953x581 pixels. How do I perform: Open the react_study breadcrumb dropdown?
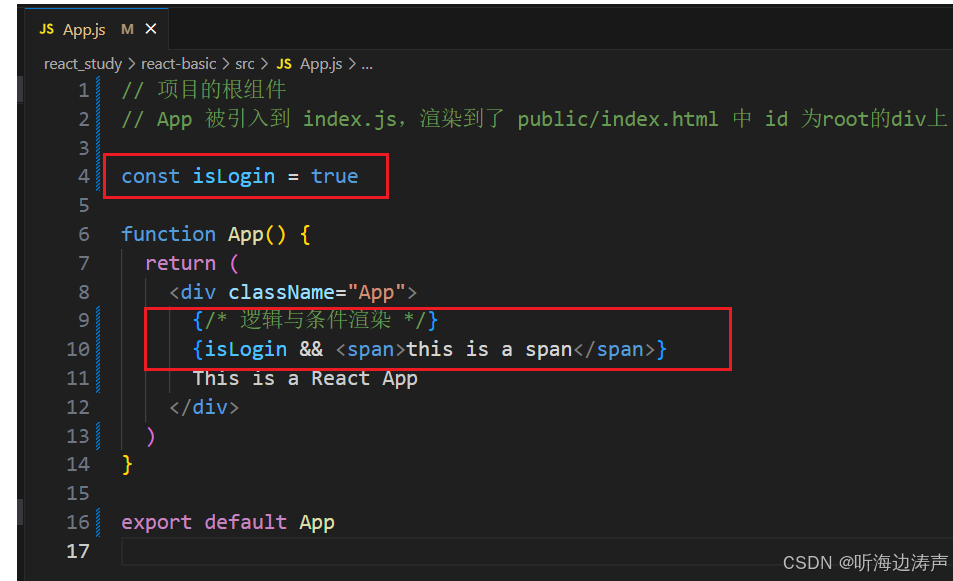tap(82, 63)
